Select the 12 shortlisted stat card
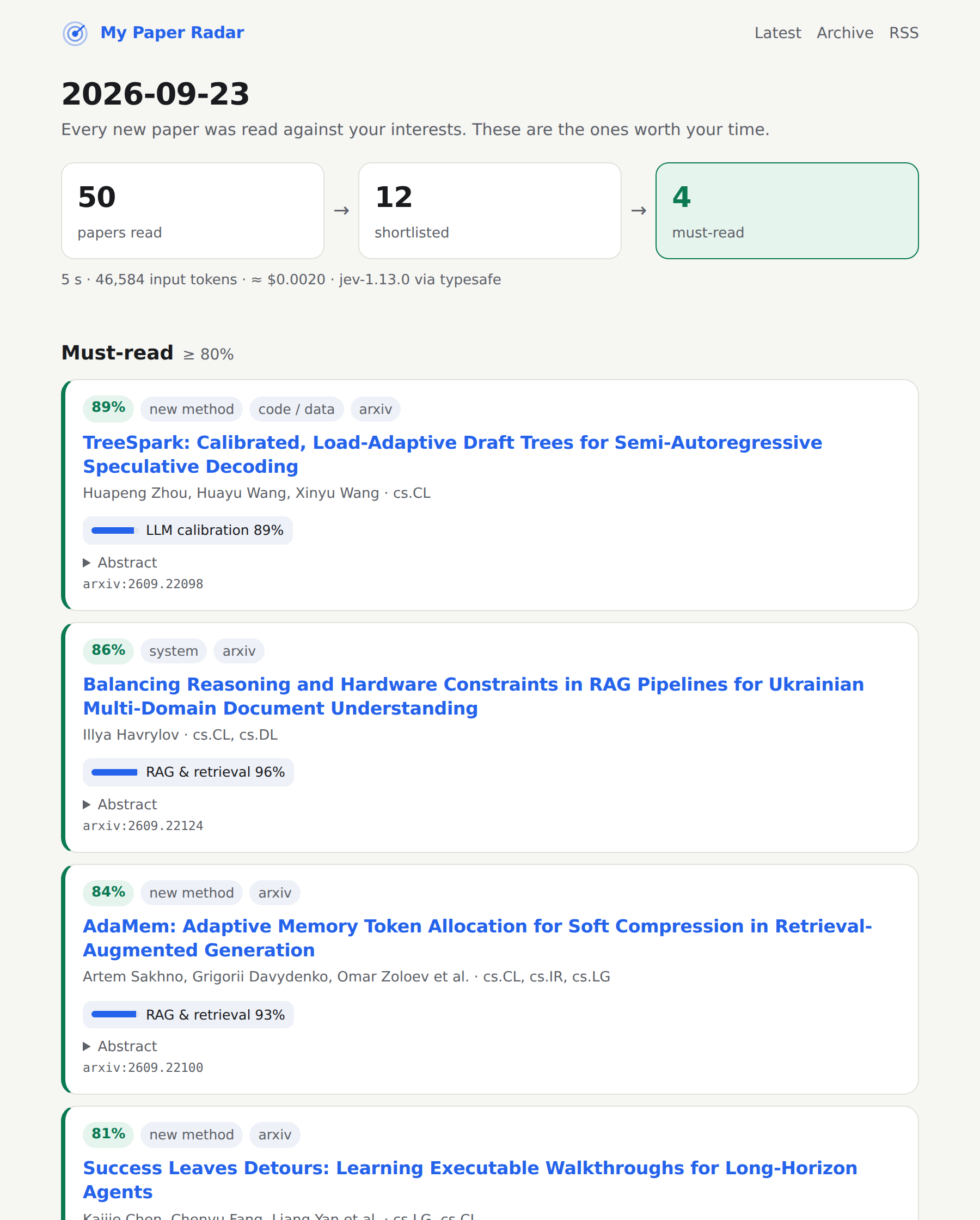Image resolution: width=980 pixels, height=1220 pixels. [x=489, y=210]
